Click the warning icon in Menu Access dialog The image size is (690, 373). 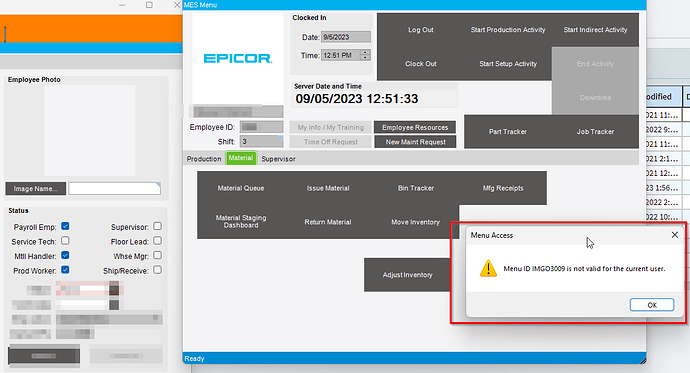pyautogui.click(x=488, y=268)
